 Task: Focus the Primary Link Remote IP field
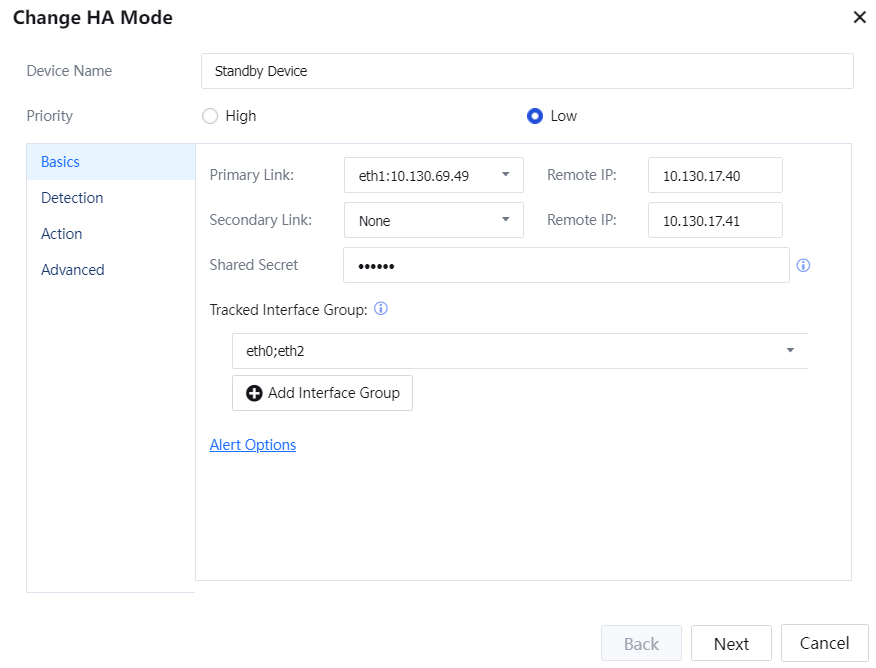coord(714,175)
